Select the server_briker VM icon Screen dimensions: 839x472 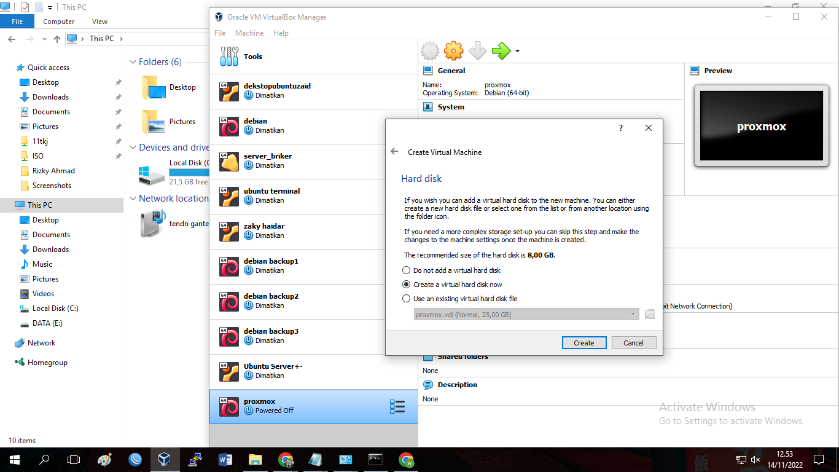(x=229, y=162)
